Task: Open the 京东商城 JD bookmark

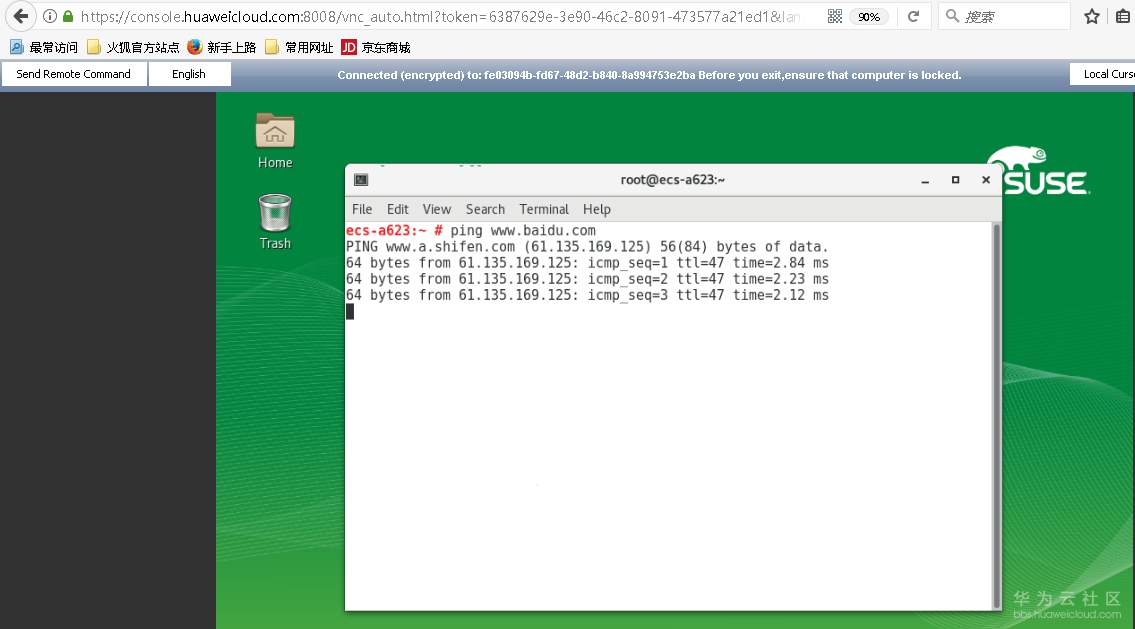Action: (x=376, y=47)
